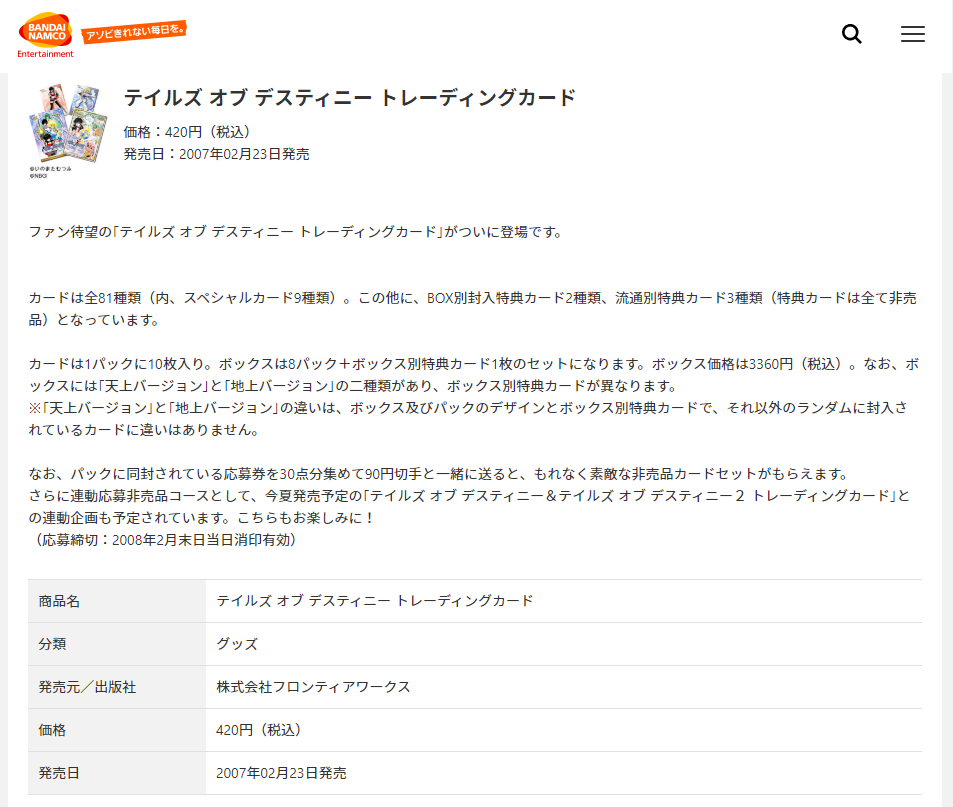953x807 pixels.
Task: Click the 420円（税込） value in the table
Action: pyautogui.click(x=259, y=730)
